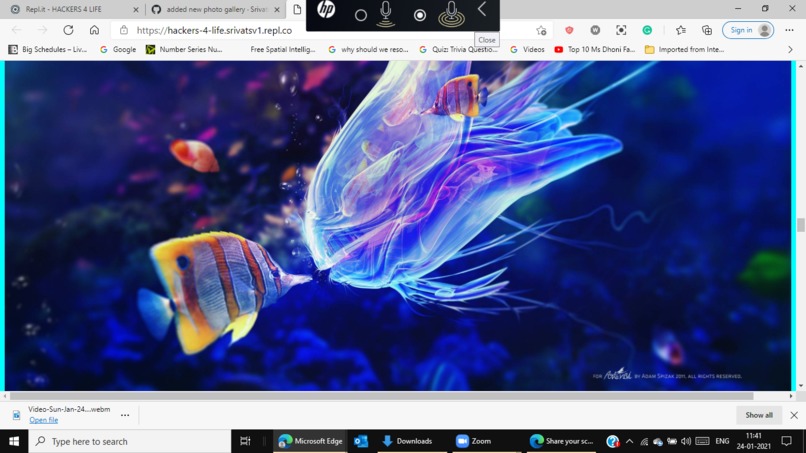Image resolution: width=806 pixels, height=453 pixels.
Task: Reload the page with refresh icon
Action: coord(68,30)
